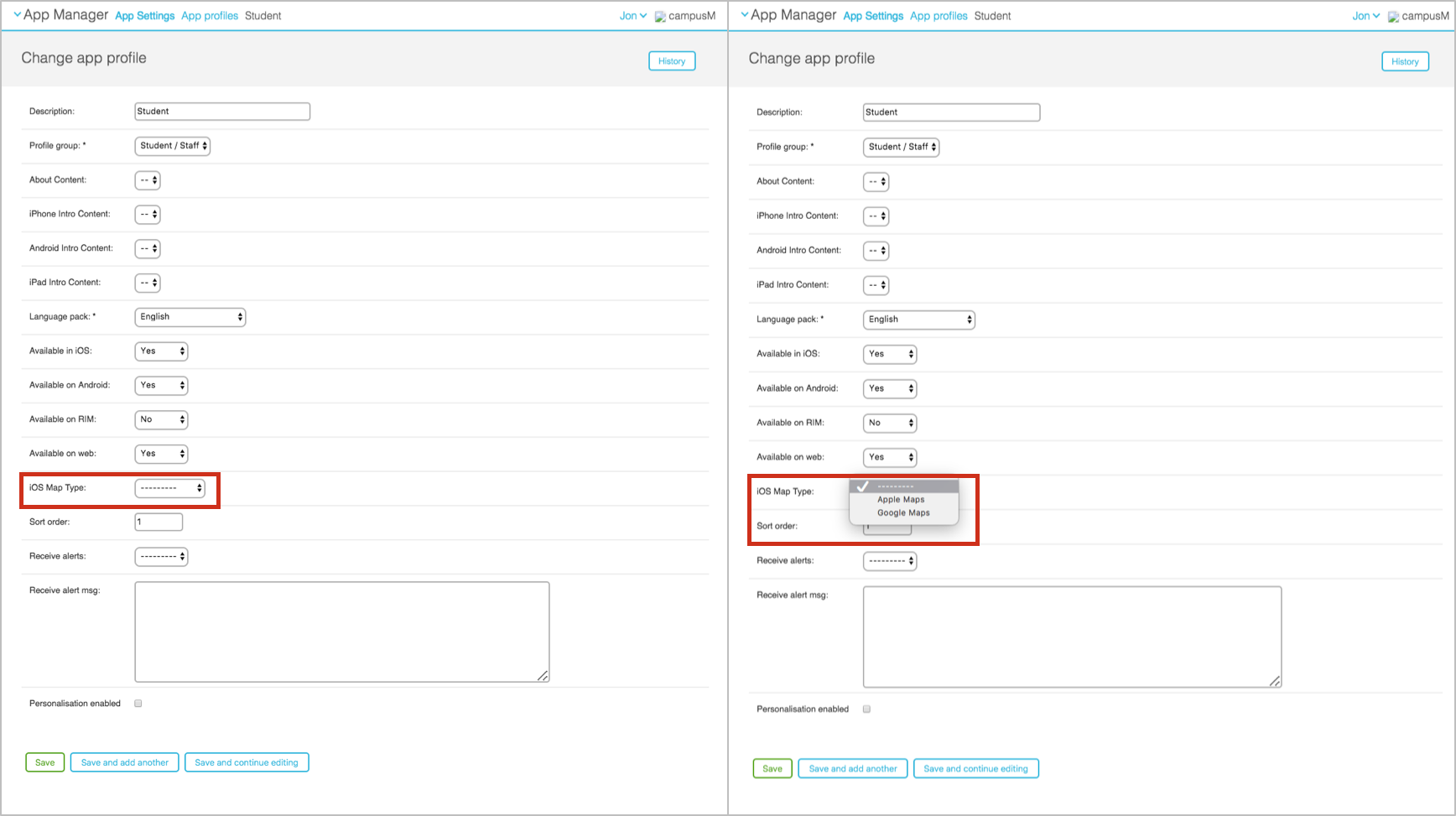Click the campusM logo icon in left panel
1456x816 pixels.
pyautogui.click(x=660, y=17)
